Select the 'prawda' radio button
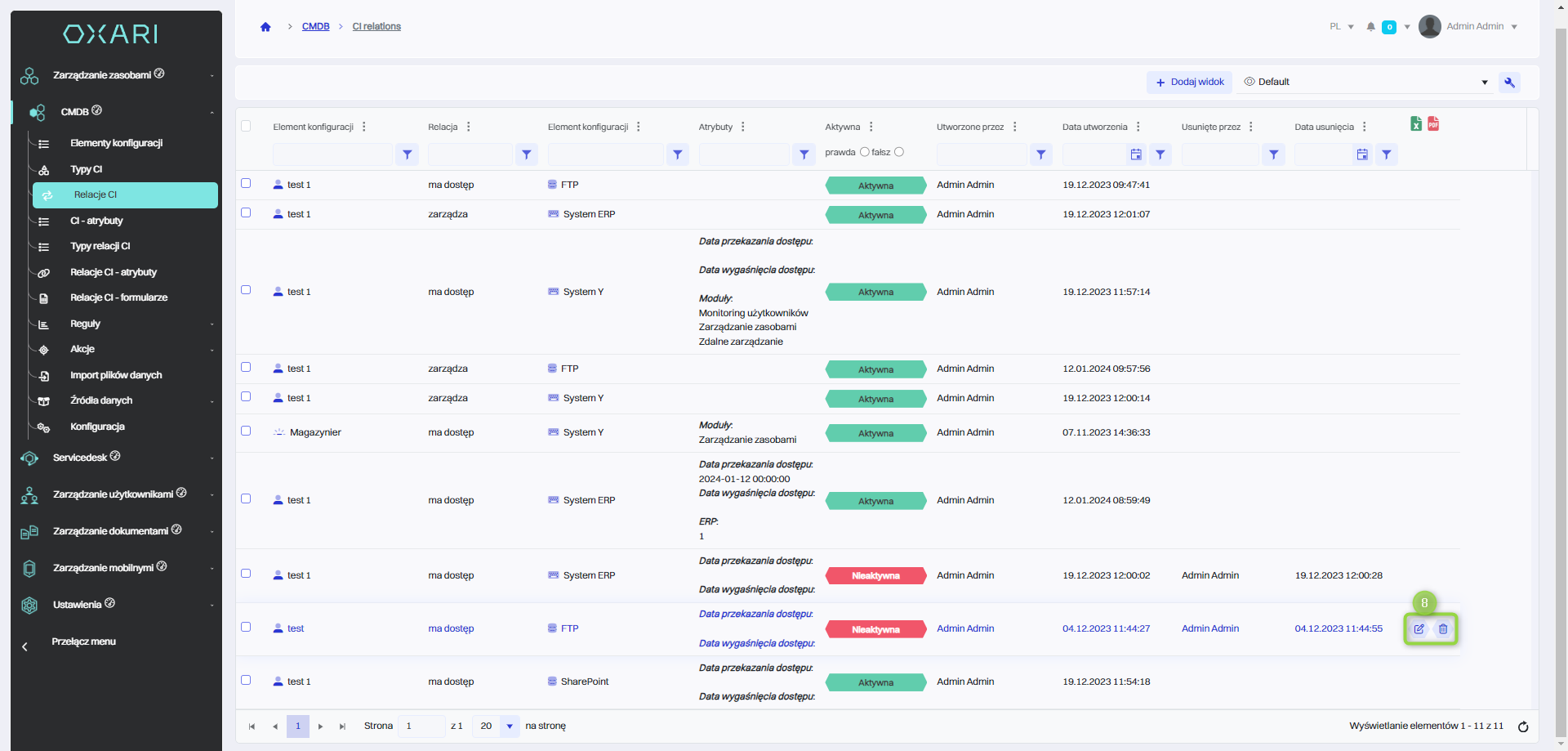 [865, 152]
